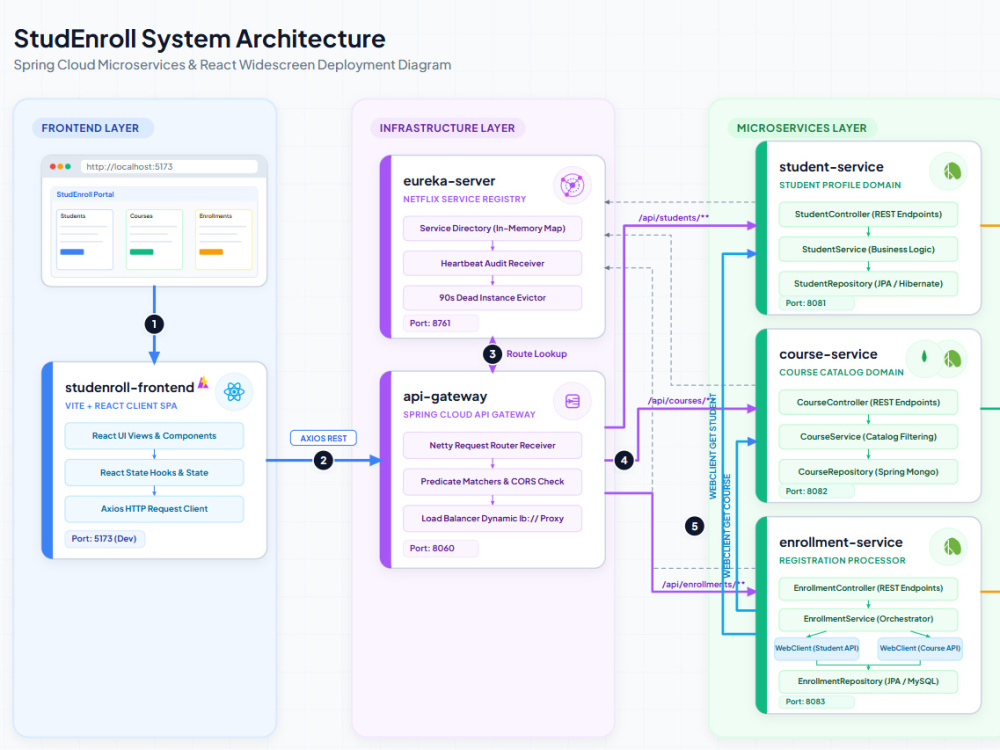1000x750 pixels.
Task: Click the /api/students/** route label
Action: point(673,217)
